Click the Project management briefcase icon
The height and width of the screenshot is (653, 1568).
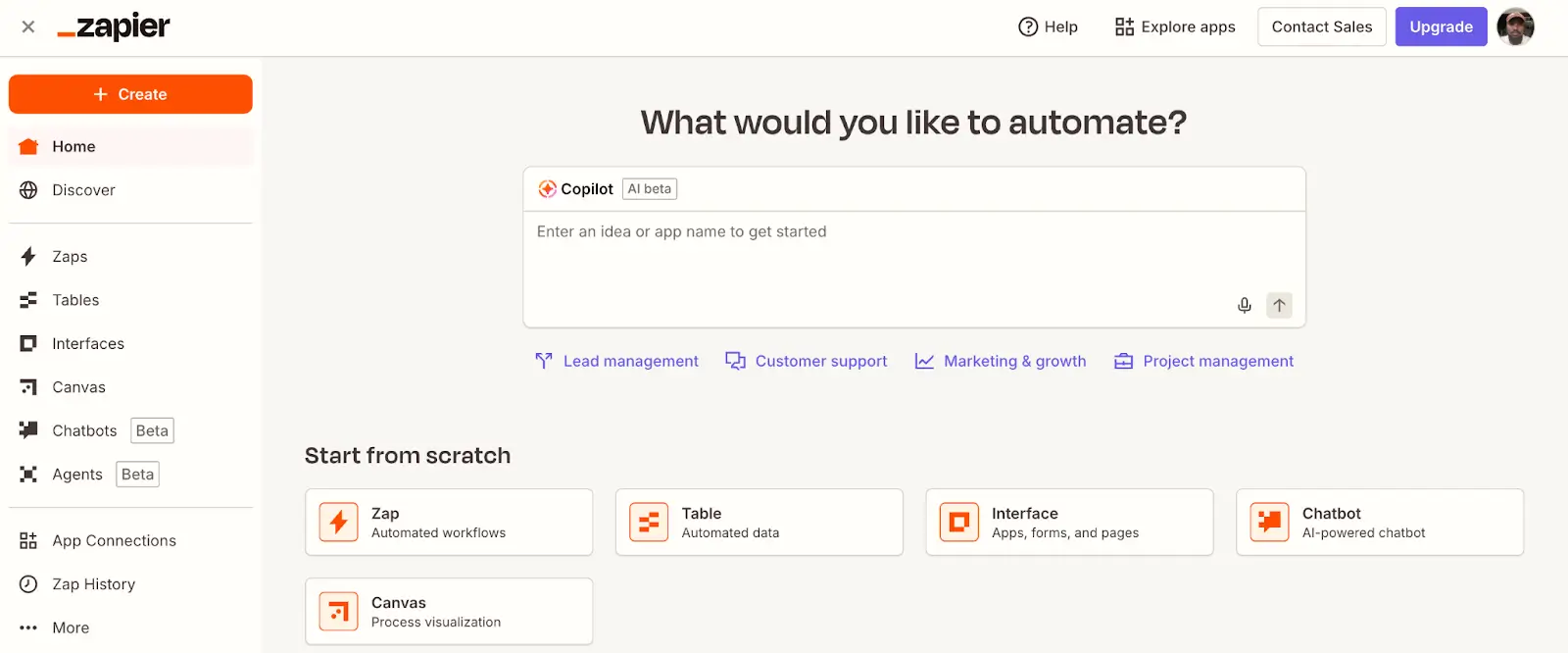[x=1124, y=361]
